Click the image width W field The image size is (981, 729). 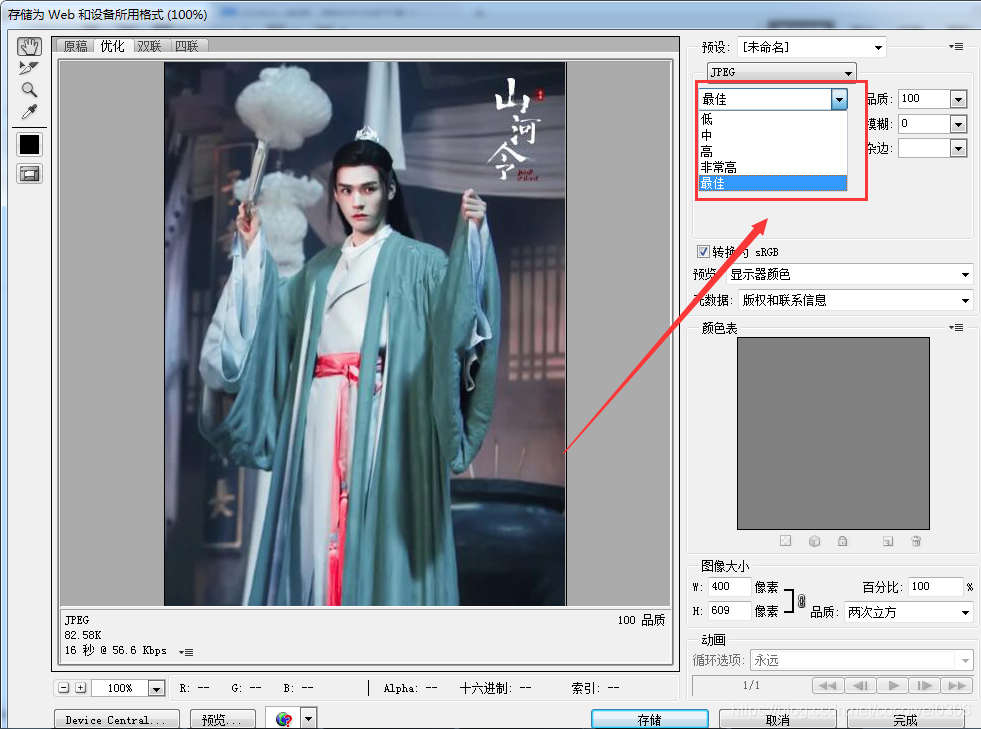pos(729,586)
